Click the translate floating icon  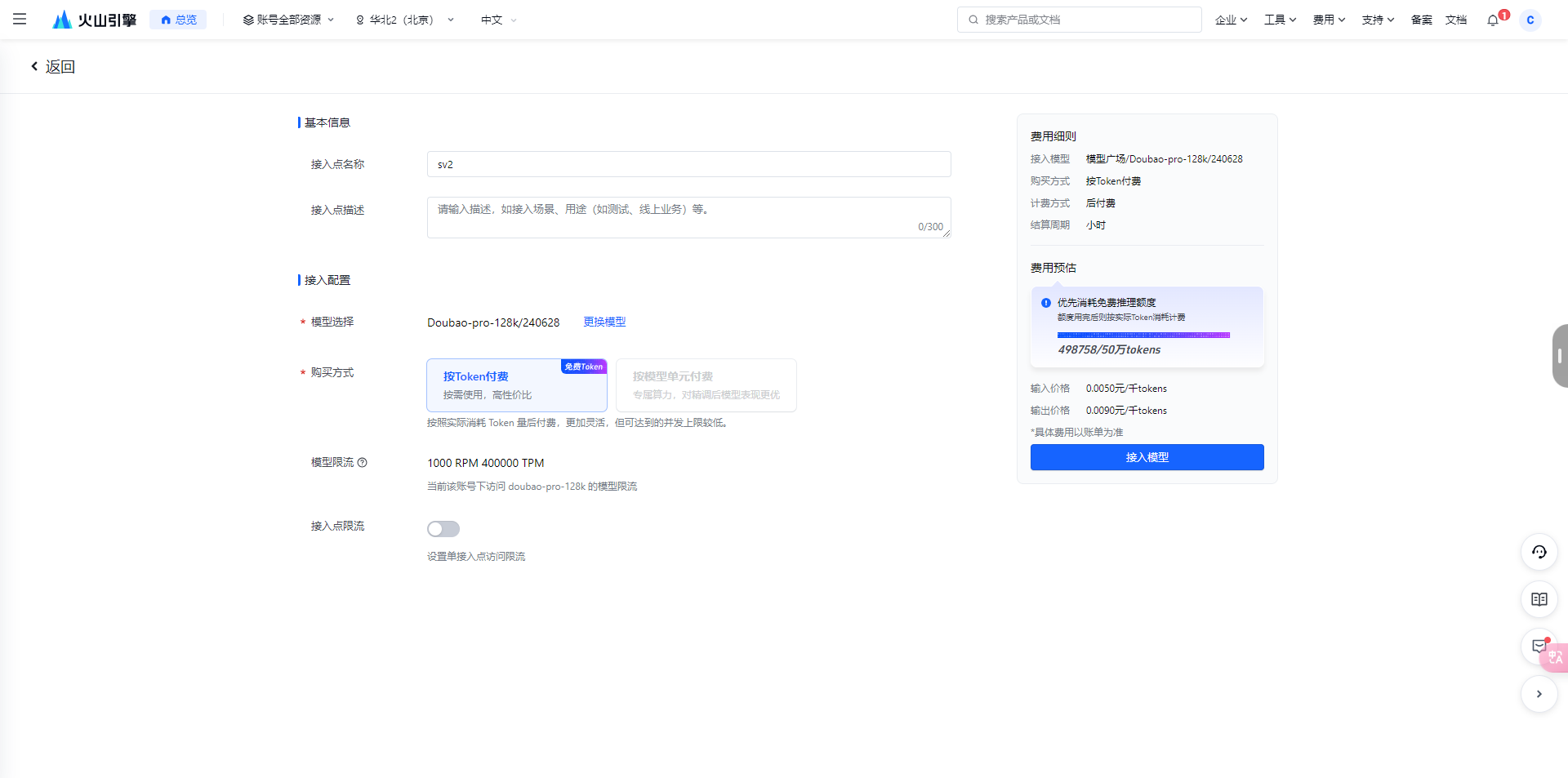coord(1556,657)
